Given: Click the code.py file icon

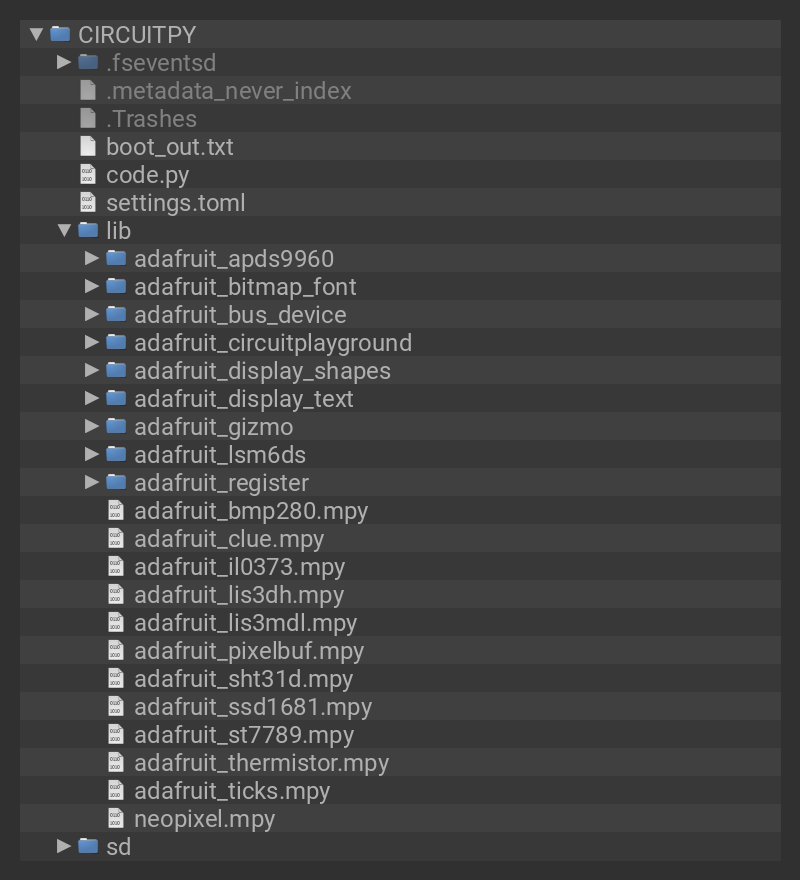Looking at the screenshot, I should pos(88,174).
